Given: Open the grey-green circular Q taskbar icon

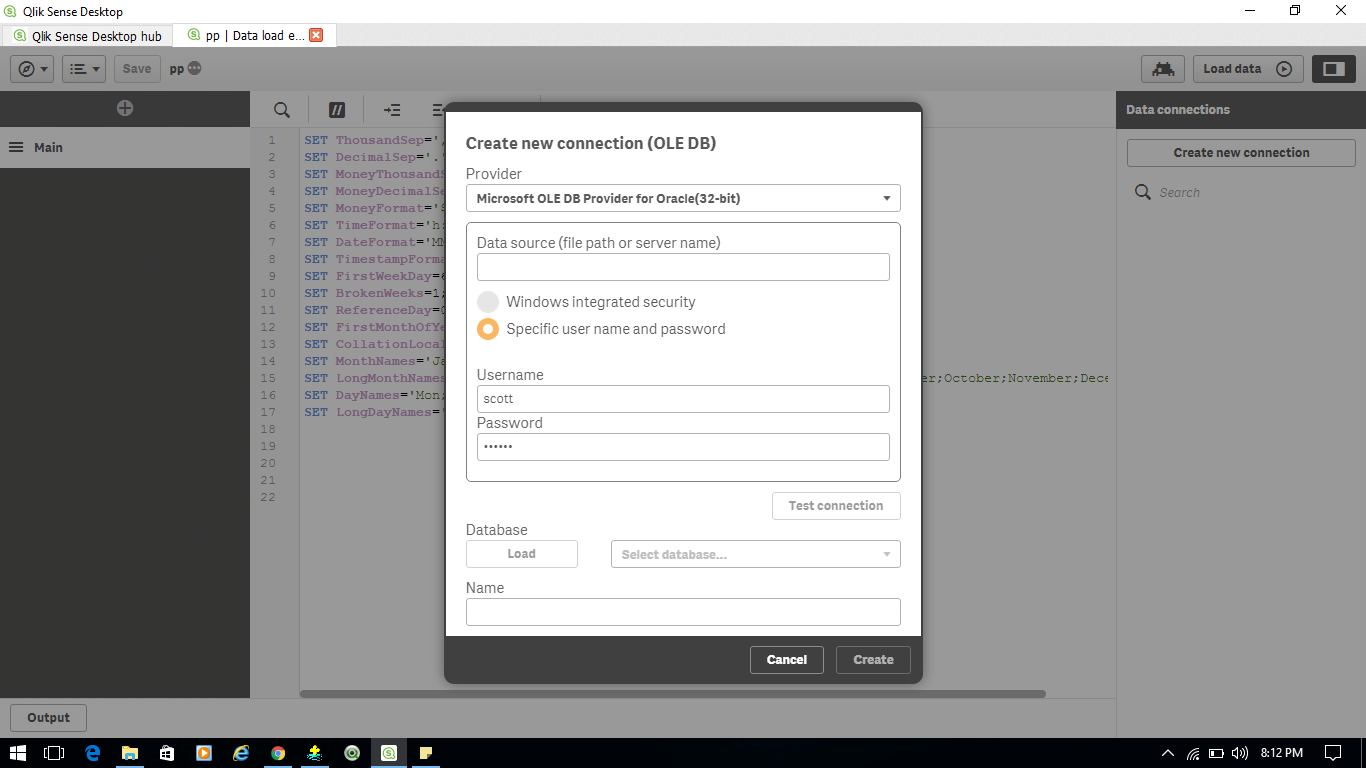Looking at the screenshot, I should 352,753.
